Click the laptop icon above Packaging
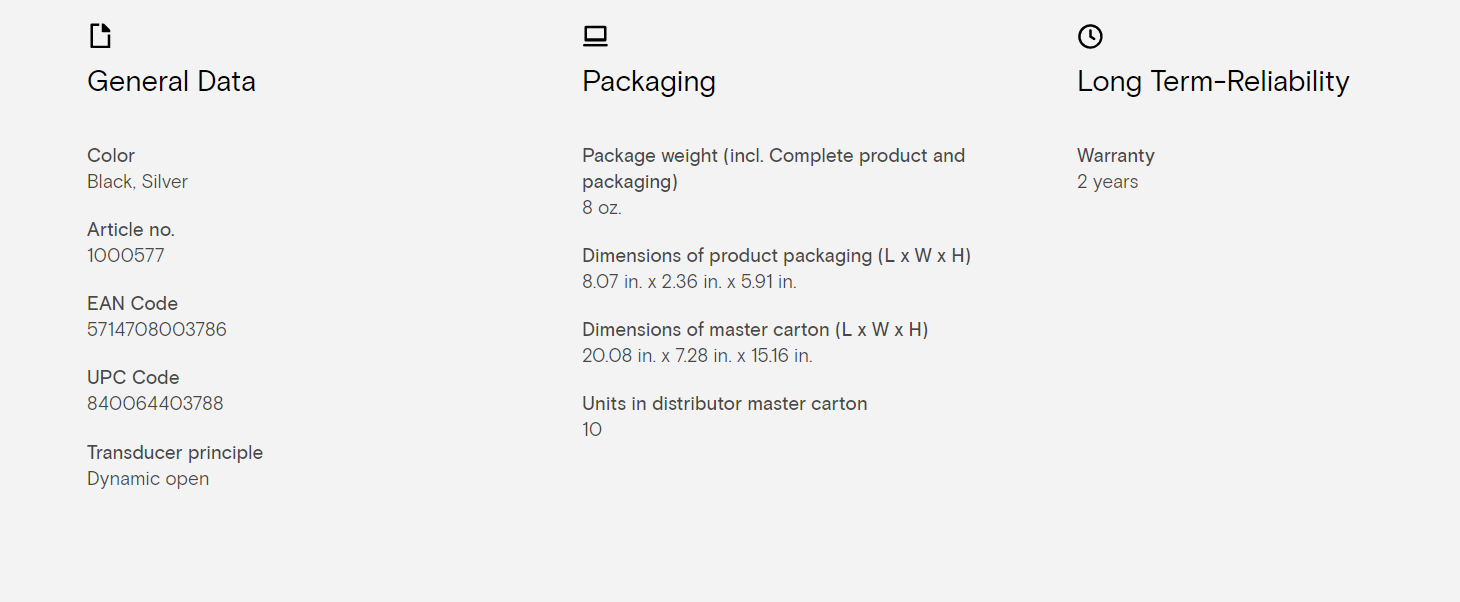The width and height of the screenshot is (1460, 602). [x=595, y=36]
